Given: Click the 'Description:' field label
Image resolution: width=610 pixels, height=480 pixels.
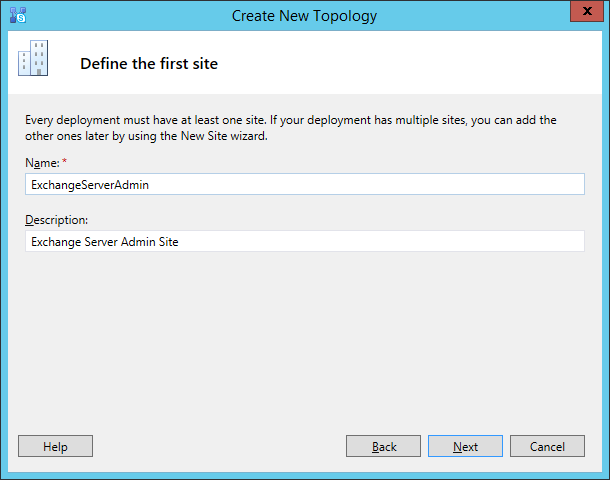Looking at the screenshot, I should (56, 220).
